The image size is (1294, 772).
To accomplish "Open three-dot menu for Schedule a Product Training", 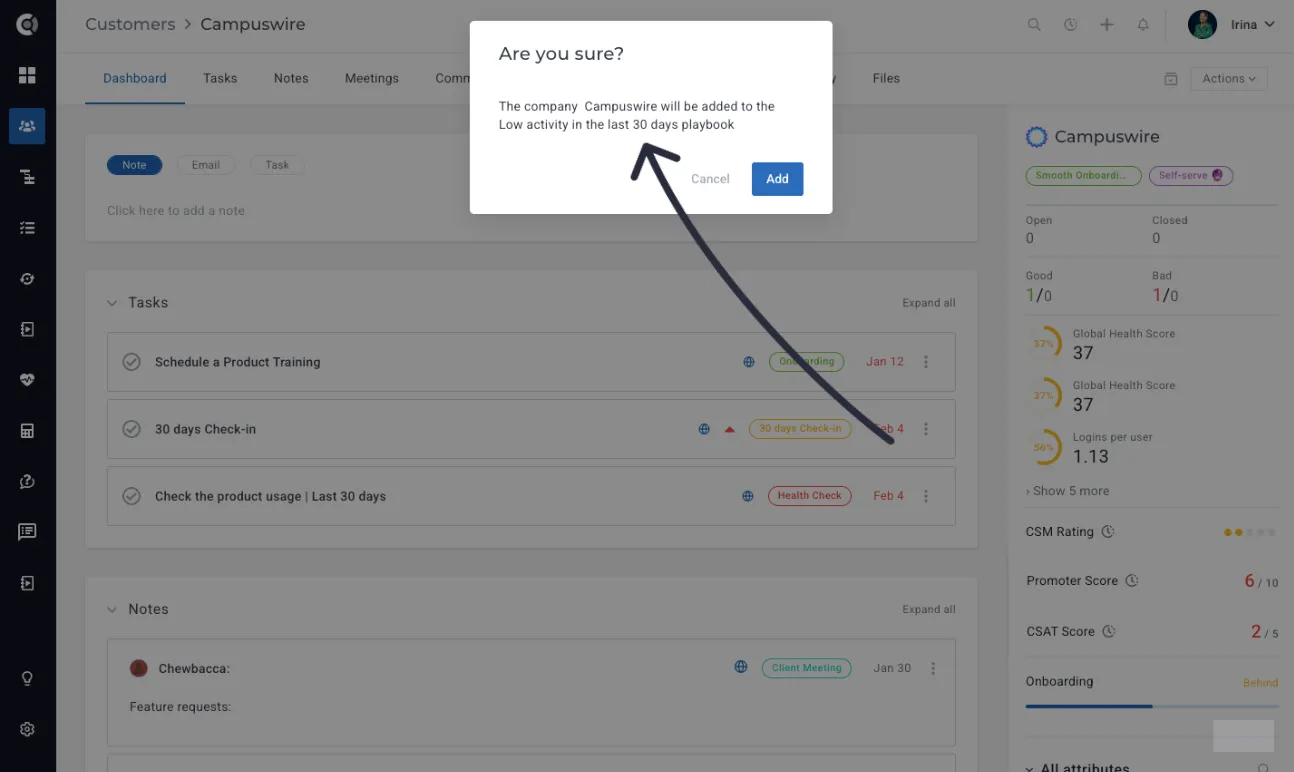I will tap(926, 362).
